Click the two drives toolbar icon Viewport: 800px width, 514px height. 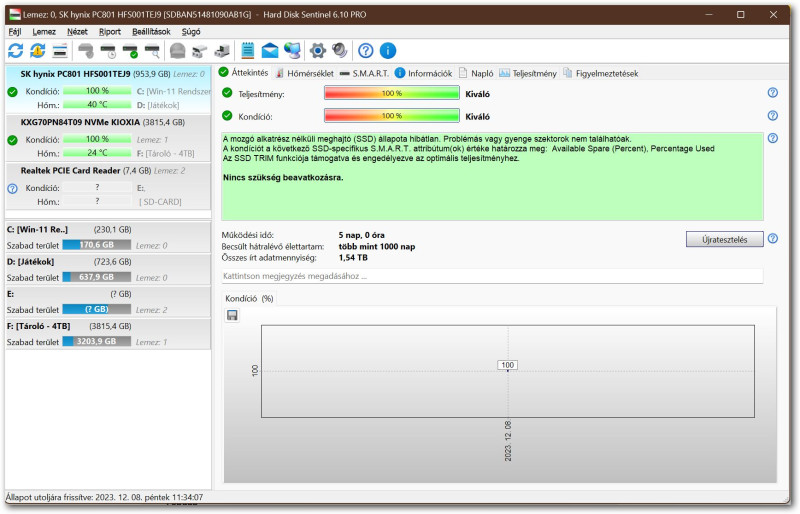click(199, 51)
